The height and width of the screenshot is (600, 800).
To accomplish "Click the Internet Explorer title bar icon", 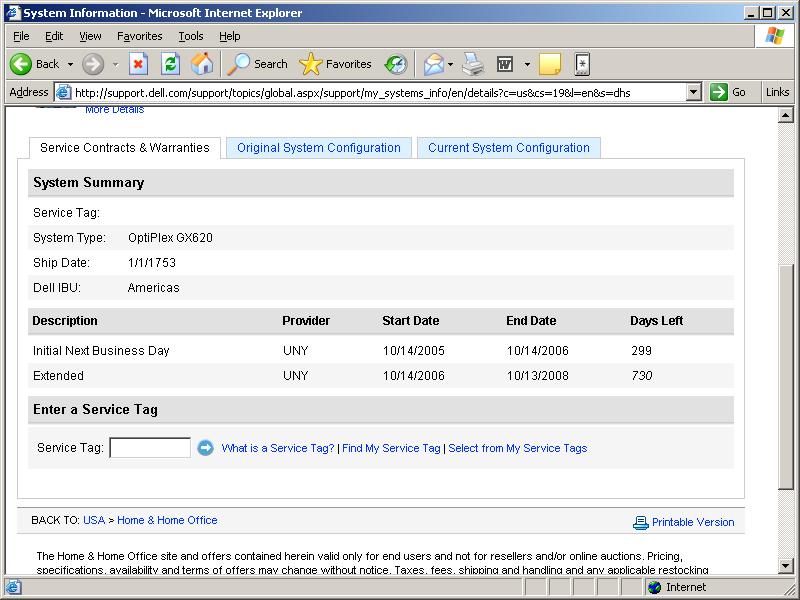I will (x=12, y=13).
